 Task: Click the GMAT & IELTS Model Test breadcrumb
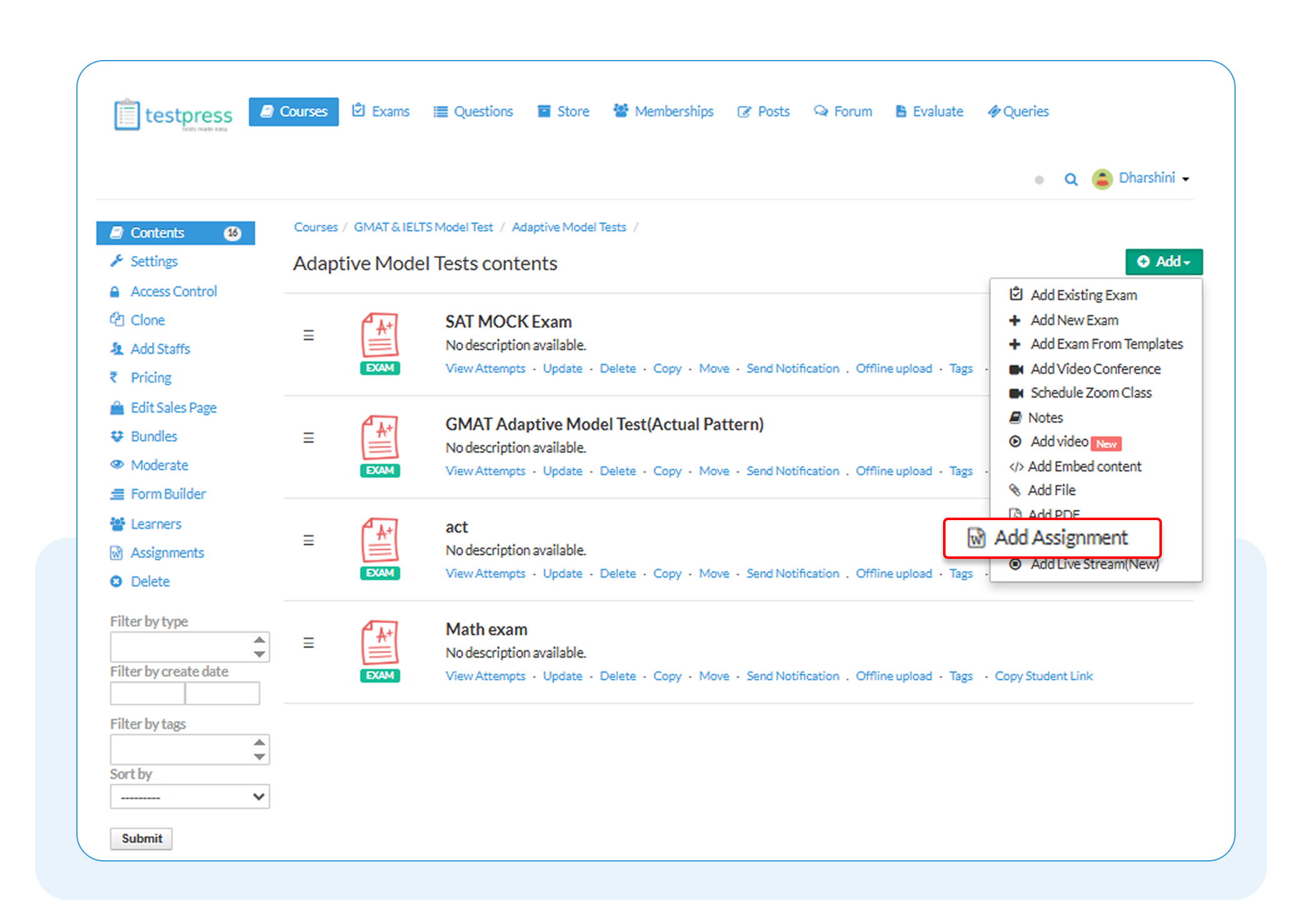423,227
